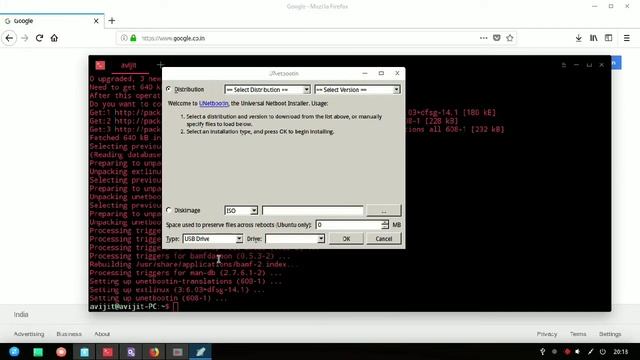Click OK to begin installing
The width and height of the screenshot is (640, 360).
346,239
